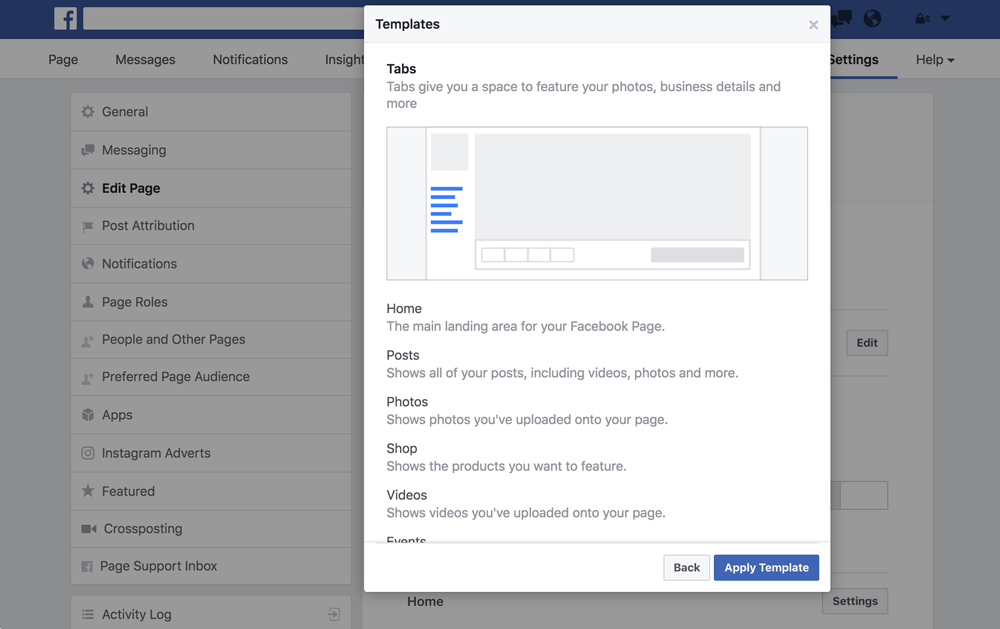The image size is (1000, 629).
Task: Open Apps in the sidebar
Action: (x=211, y=415)
